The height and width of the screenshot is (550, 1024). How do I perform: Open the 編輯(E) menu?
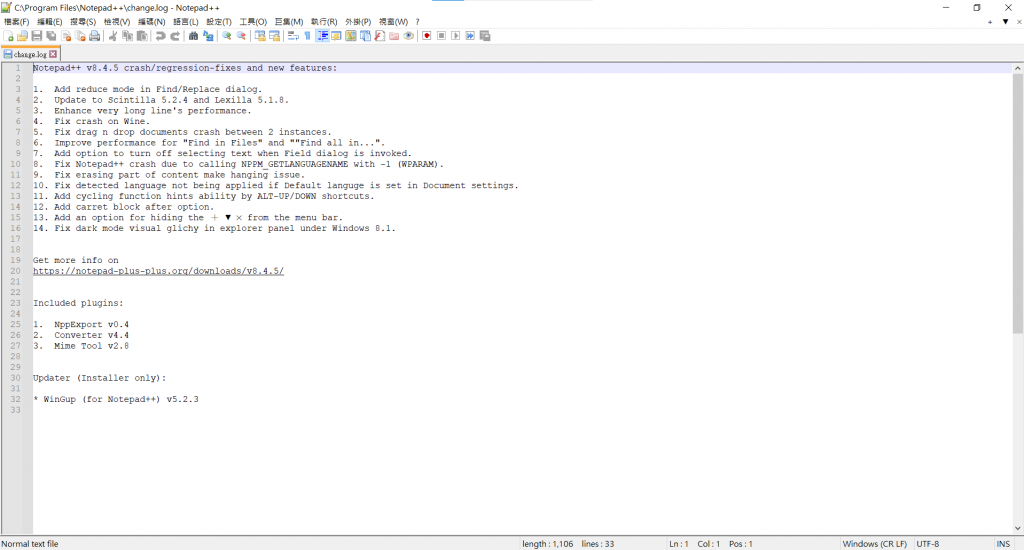pyautogui.click(x=50, y=22)
